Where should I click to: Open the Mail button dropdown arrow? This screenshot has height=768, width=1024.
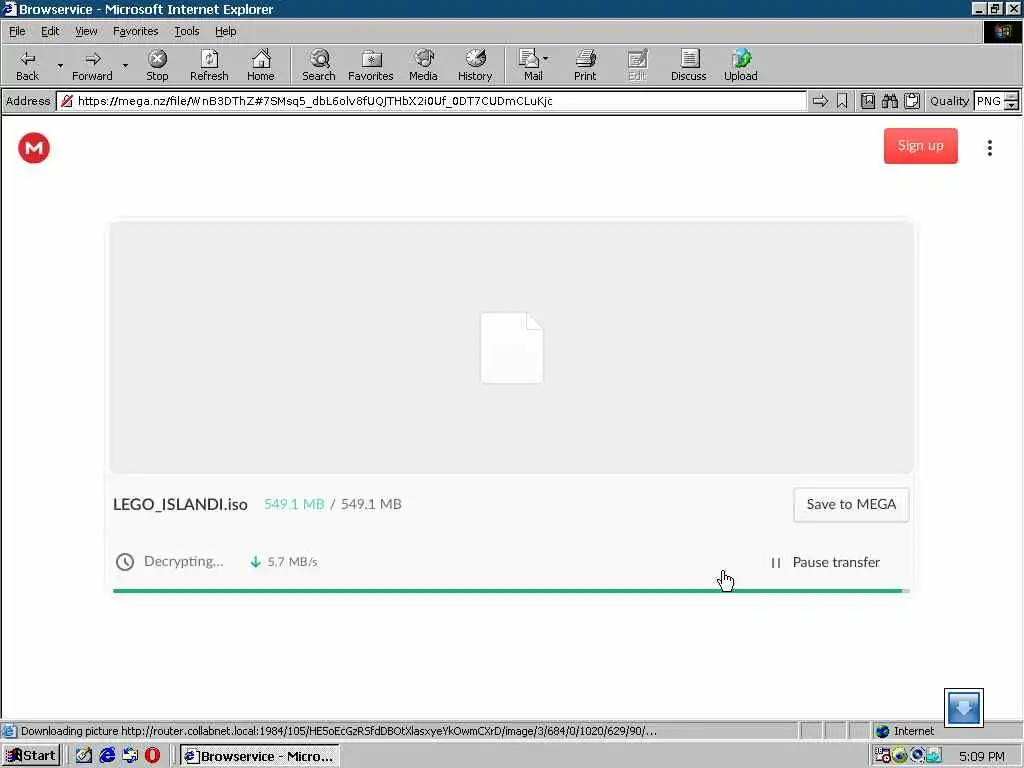click(x=546, y=59)
